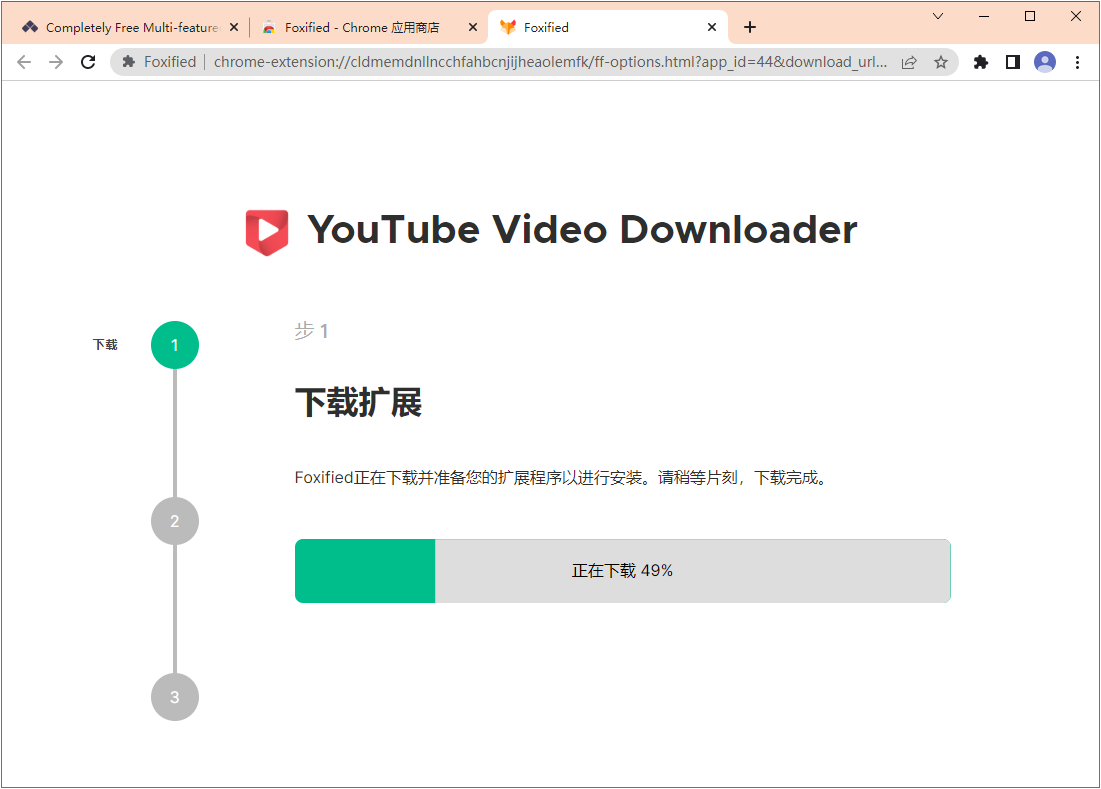1101x789 pixels.
Task: Bookmark this page with the star icon
Action: [x=941, y=62]
